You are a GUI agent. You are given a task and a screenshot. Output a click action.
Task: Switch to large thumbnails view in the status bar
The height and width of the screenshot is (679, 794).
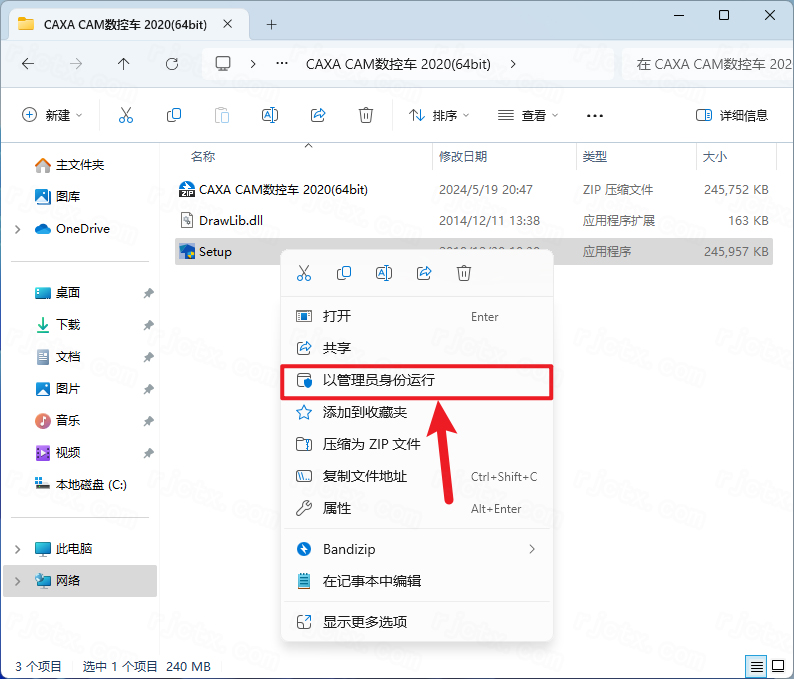coord(778,666)
